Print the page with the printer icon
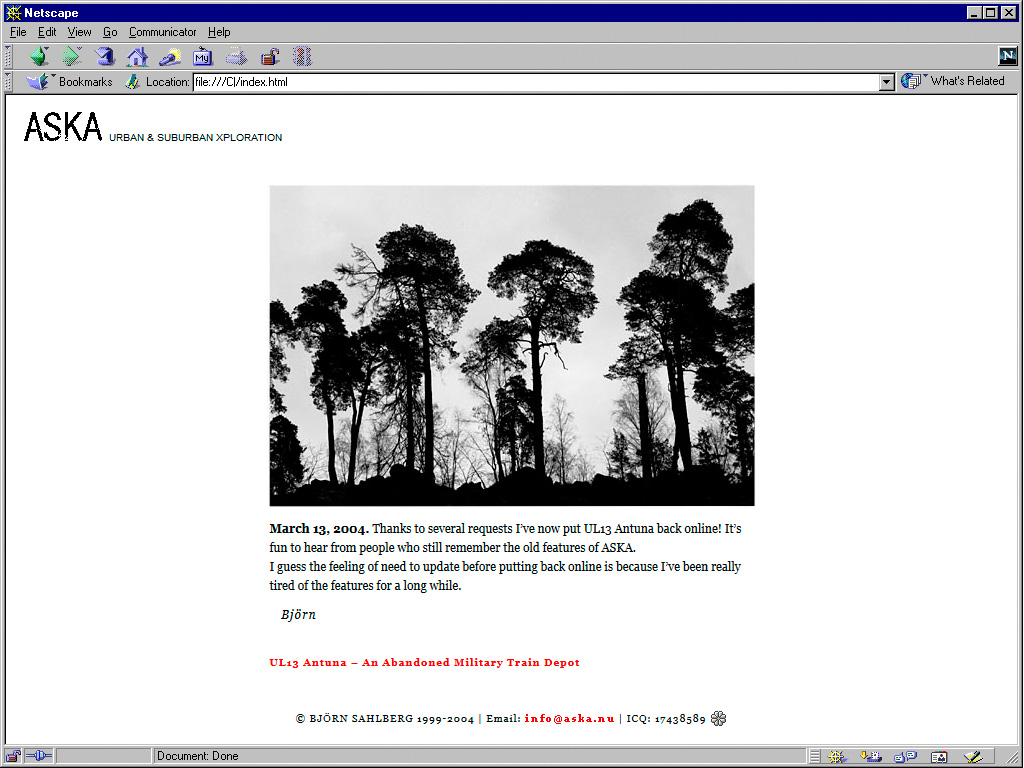This screenshot has height=768, width=1024. click(x=236, y=57)
